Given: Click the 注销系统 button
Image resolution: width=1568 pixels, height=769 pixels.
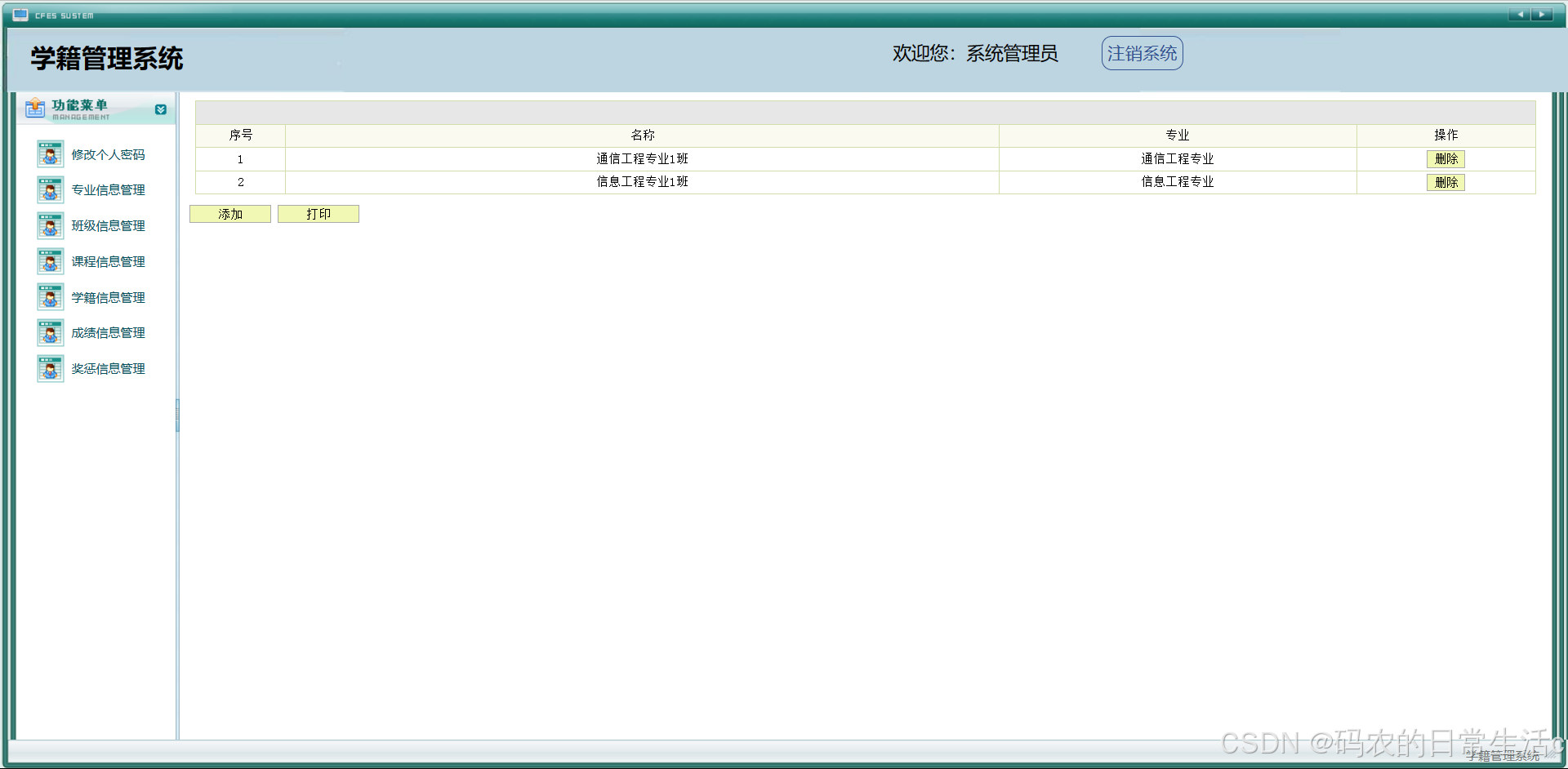Looking at the screenshot, I should click(1141, 52).
